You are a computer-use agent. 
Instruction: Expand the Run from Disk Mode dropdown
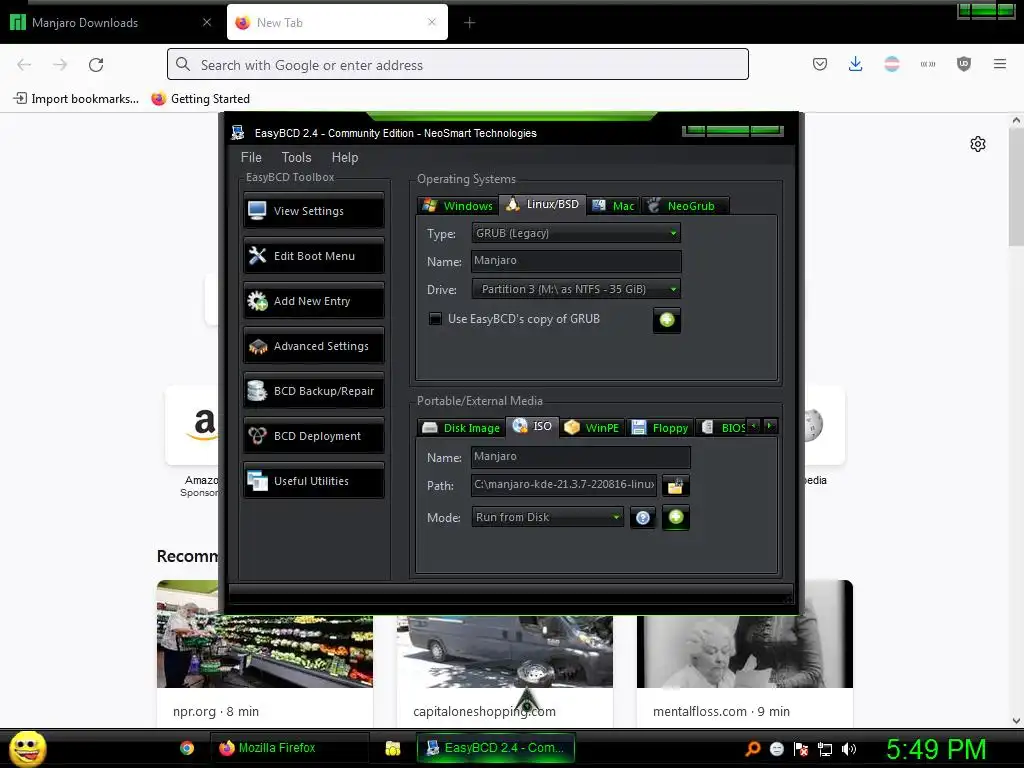click(x=547, y=517)
